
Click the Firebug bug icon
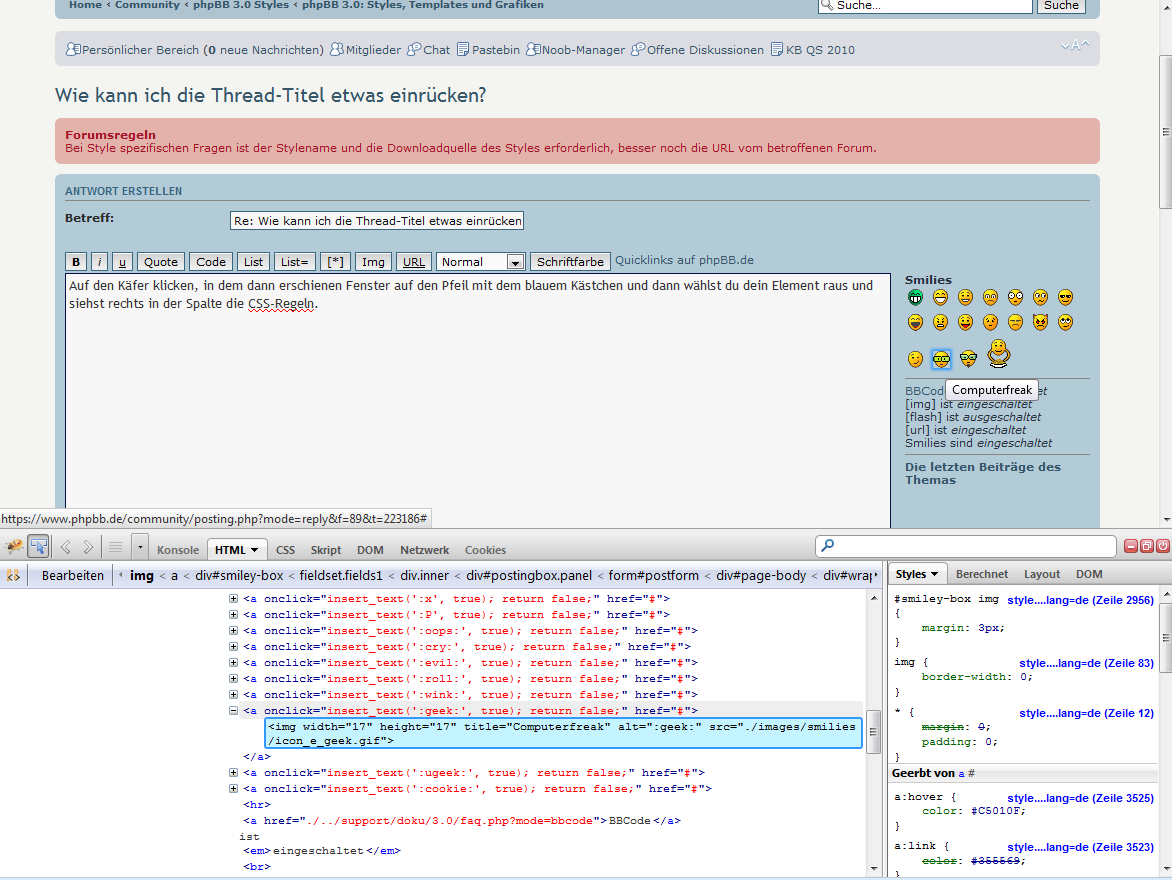click(x=14, y=546)
